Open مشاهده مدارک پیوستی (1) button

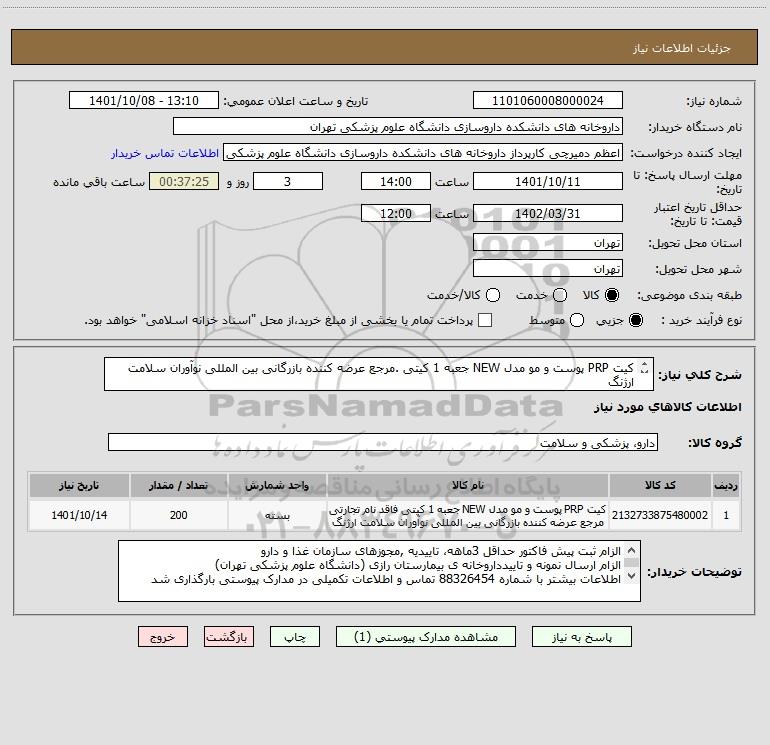426,637
